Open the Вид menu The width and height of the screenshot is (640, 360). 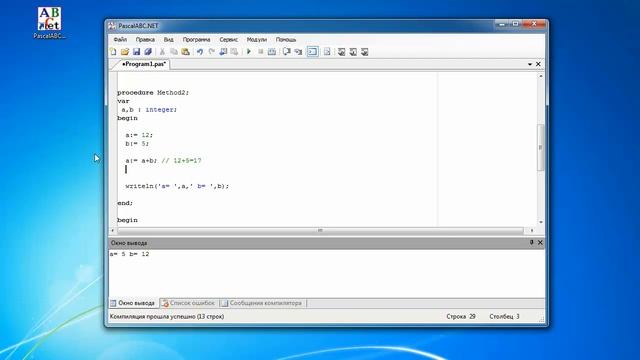click(x=169, y=40)
